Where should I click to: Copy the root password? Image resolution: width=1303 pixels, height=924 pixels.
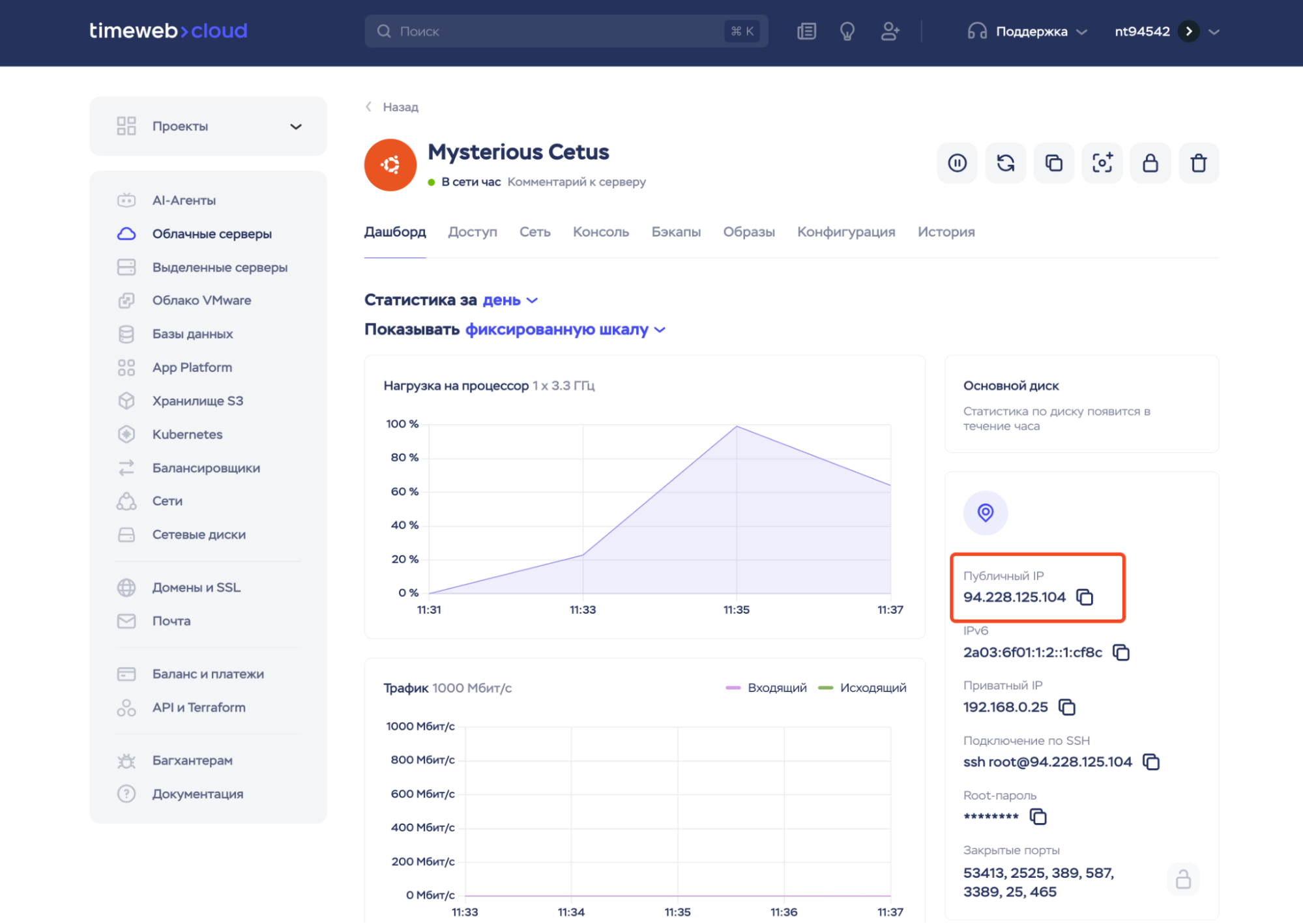pyautogui.click(x=1038, y=816)
